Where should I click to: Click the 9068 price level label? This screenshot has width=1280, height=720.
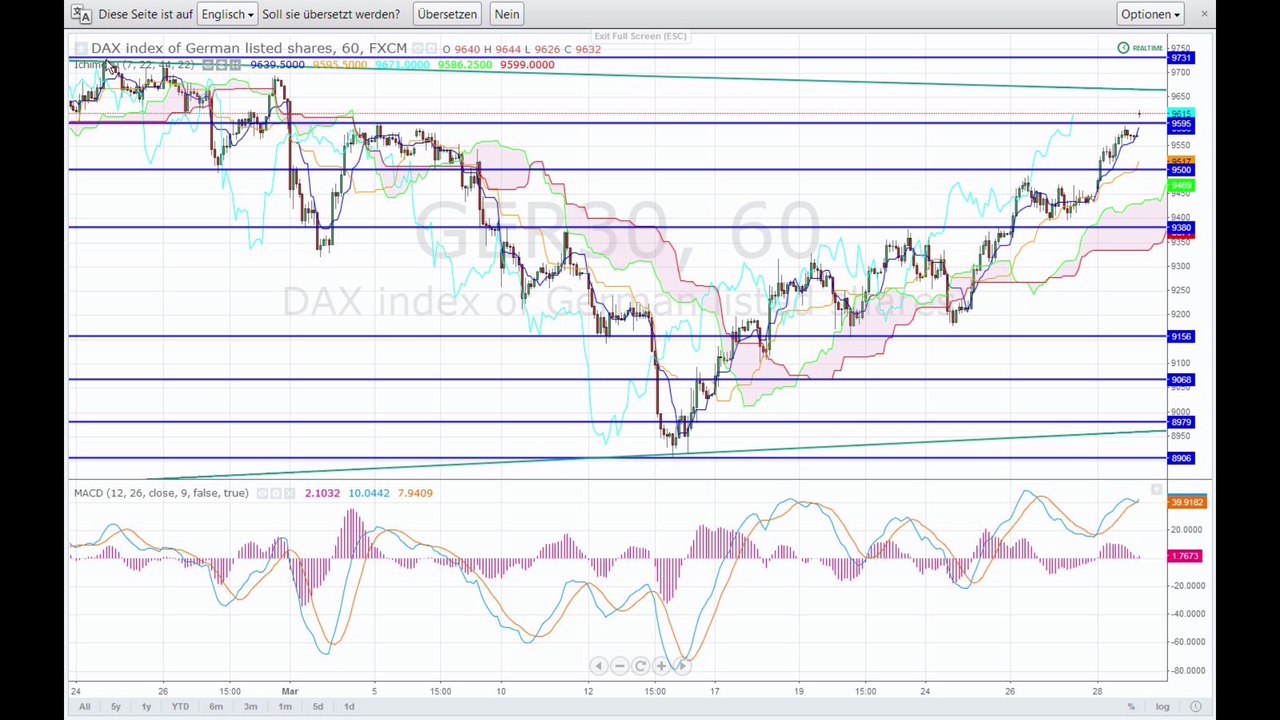point(1181,380)
